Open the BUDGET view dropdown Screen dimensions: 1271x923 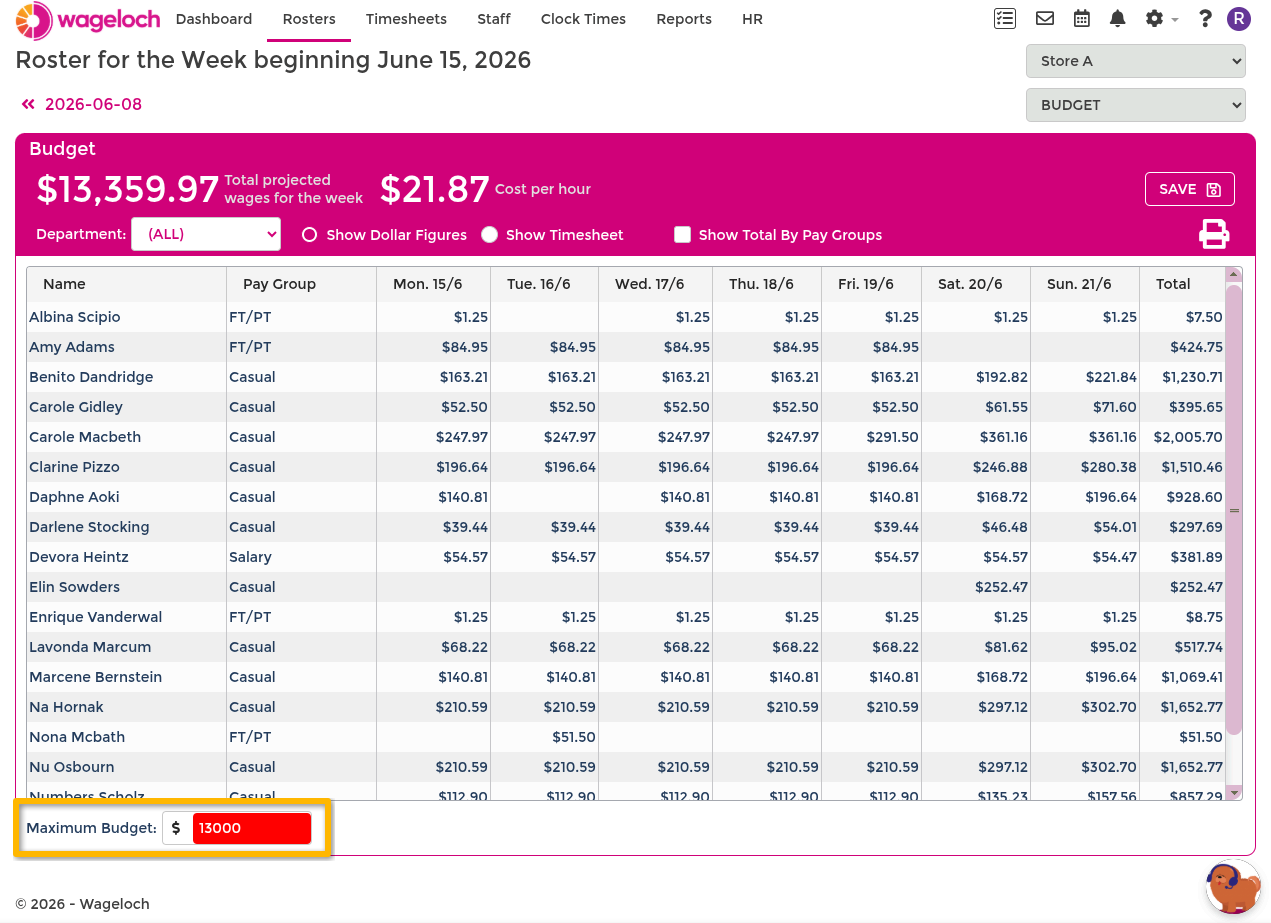(1135, 105)
